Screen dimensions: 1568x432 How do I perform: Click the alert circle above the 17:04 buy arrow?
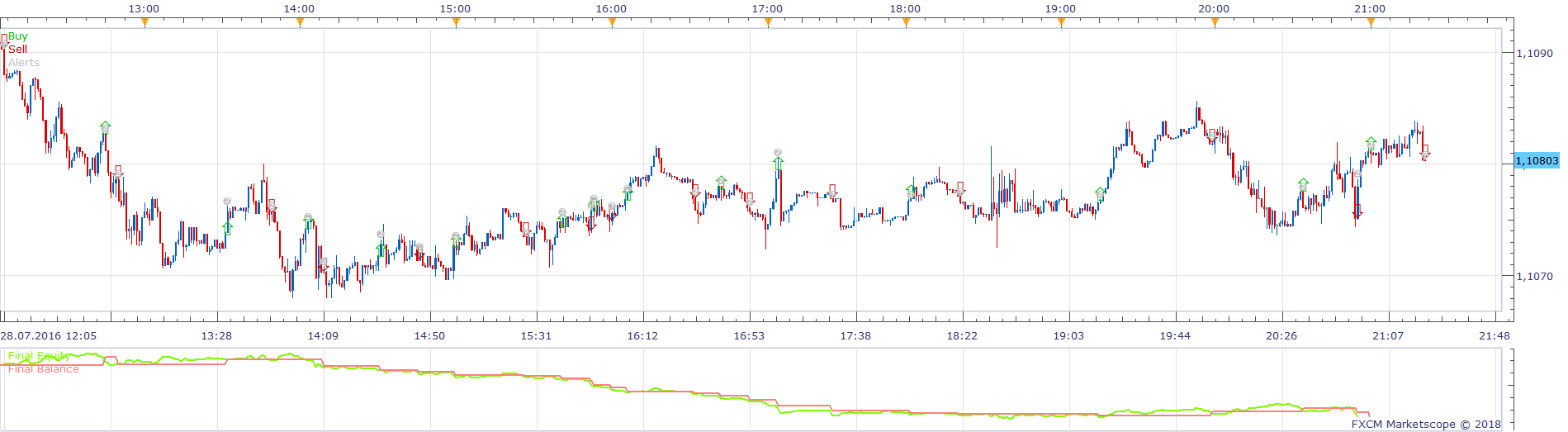click(x=778, y=153)
